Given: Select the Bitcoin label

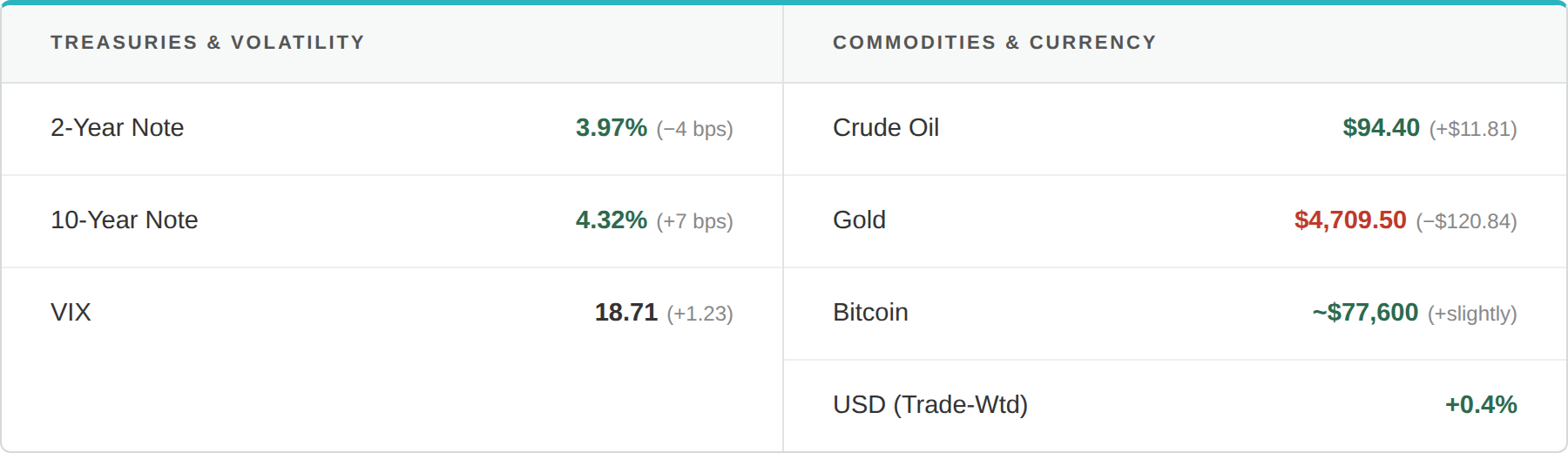Looking at the screenshot, I should 870,313.
